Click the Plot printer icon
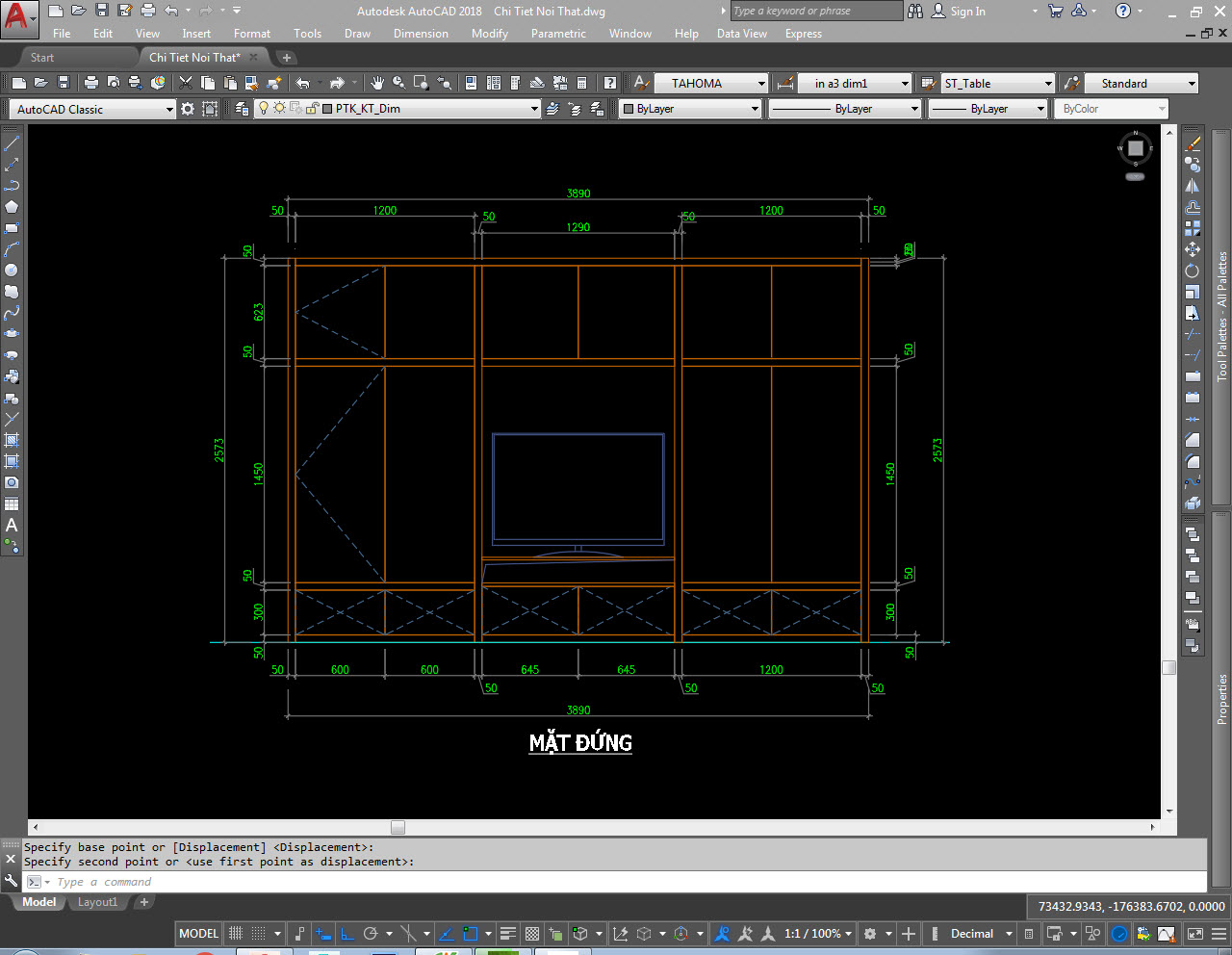The width and height of the screenshot is (1232, 955). [x=91, y=83]
